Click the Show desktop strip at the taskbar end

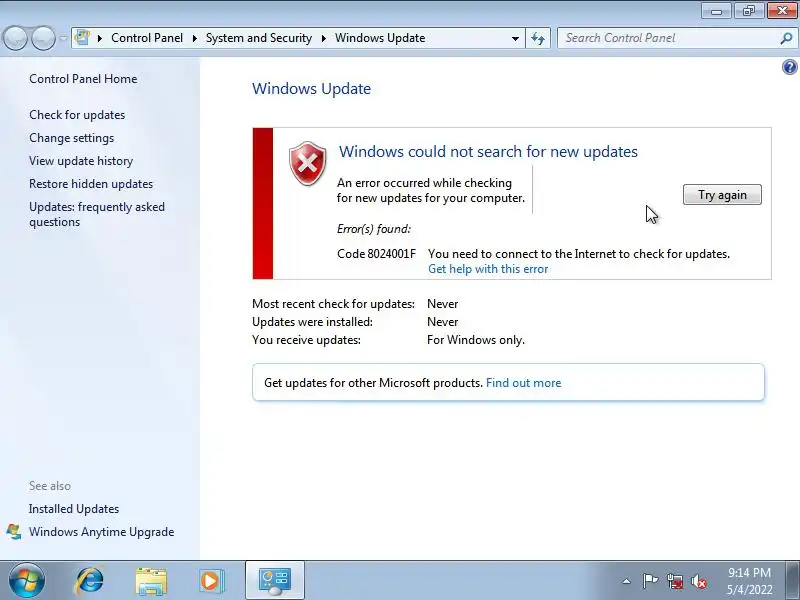[793, 581]
